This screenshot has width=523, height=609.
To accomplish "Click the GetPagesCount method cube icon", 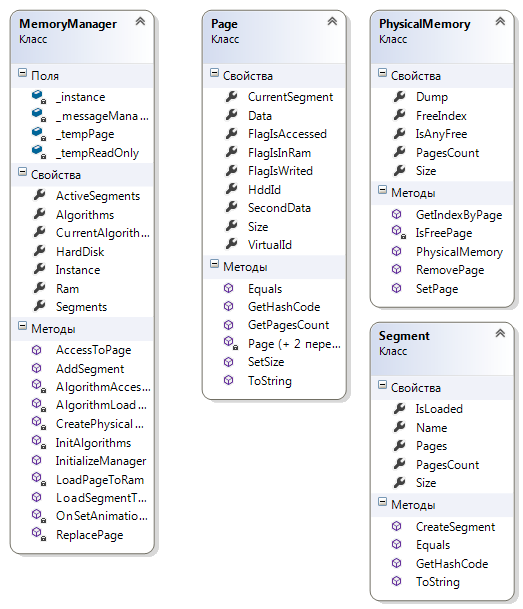I will coord(229,325).
